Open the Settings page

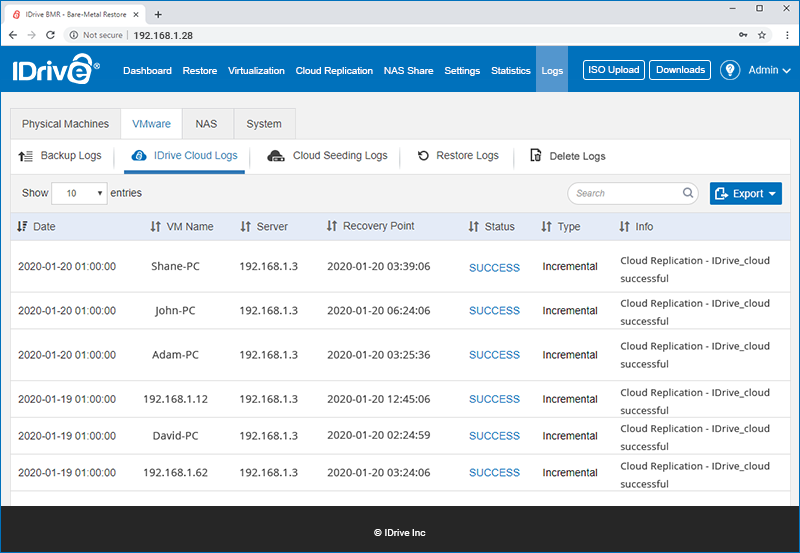(x=462, y=70)
